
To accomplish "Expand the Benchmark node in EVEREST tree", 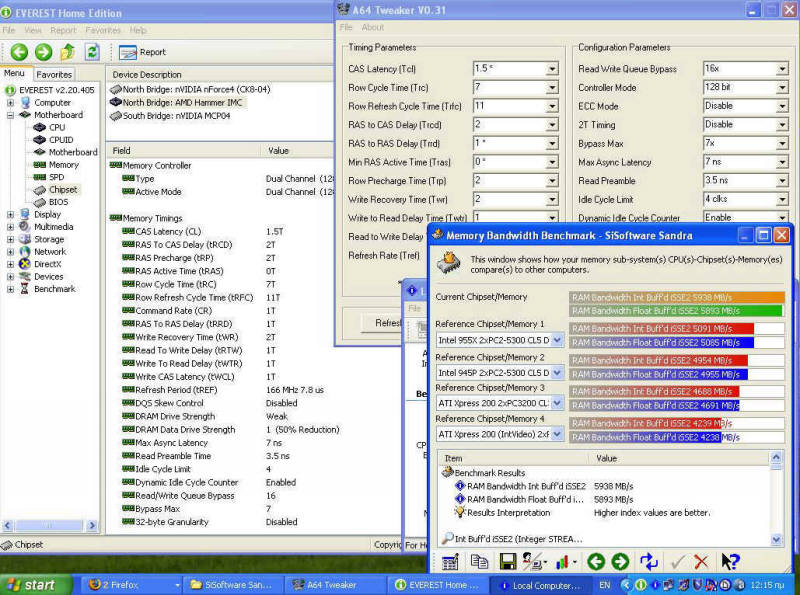I will click(x=10, y=289).
